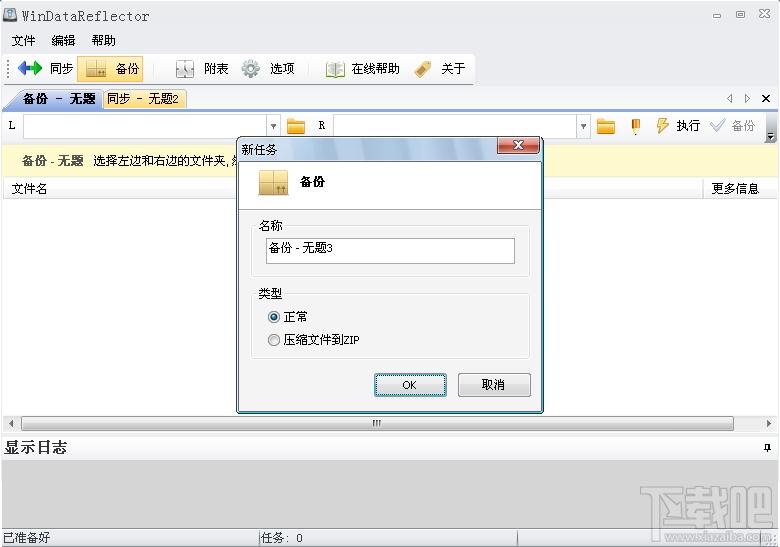Open the 选项 gear icon
780x547 pixels.
(x=251, y=69)
